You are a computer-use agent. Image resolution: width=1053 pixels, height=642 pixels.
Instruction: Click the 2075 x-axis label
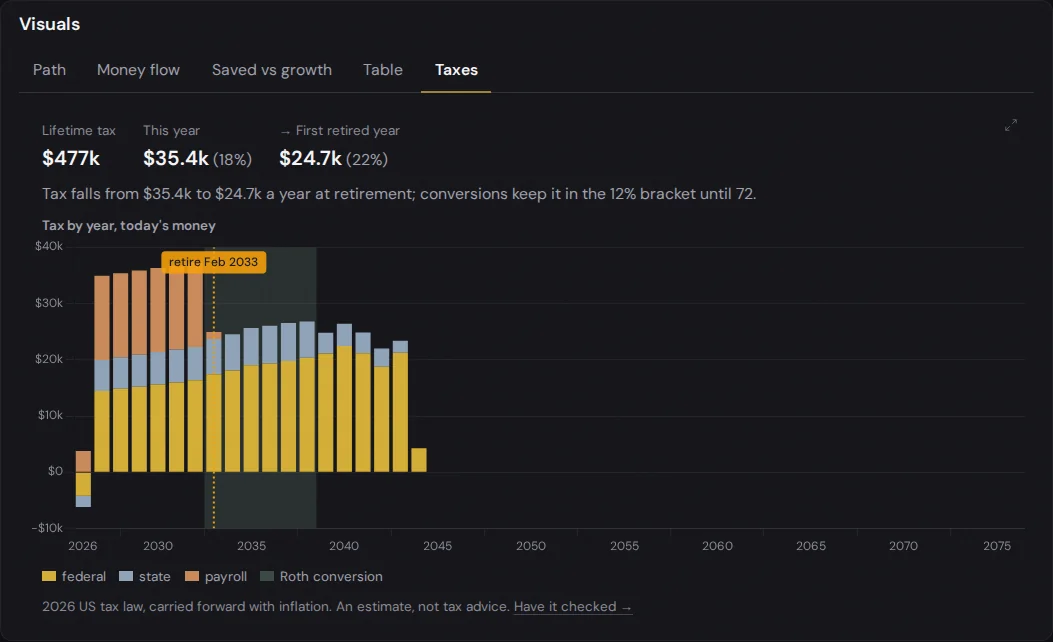(x=997, y=546)
